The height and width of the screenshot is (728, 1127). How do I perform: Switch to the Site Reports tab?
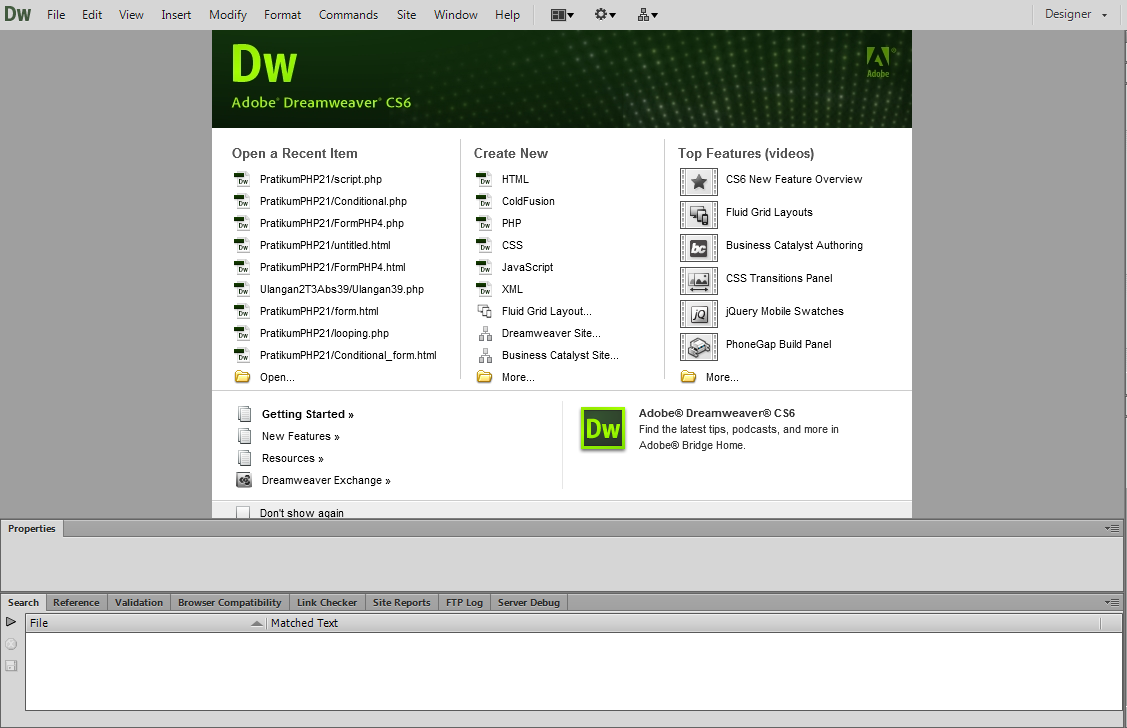(x=401, y=602)
